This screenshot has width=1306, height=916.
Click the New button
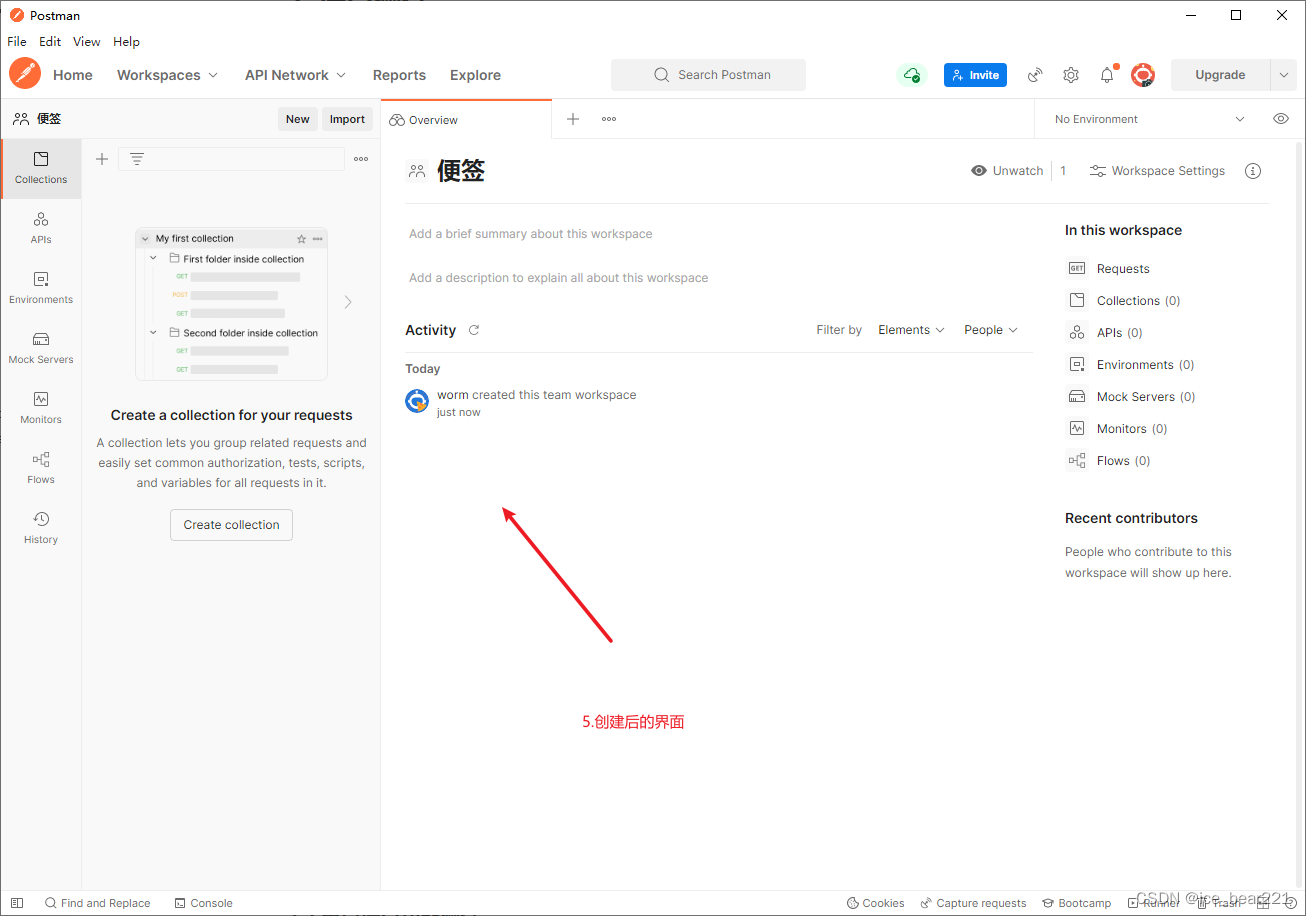click(298, 119)
